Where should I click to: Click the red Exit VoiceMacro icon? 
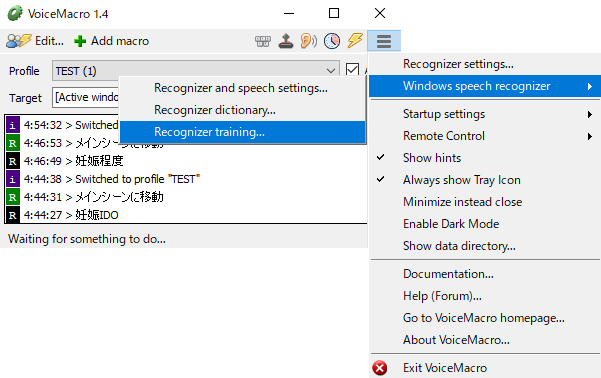[x=379, y=368]
